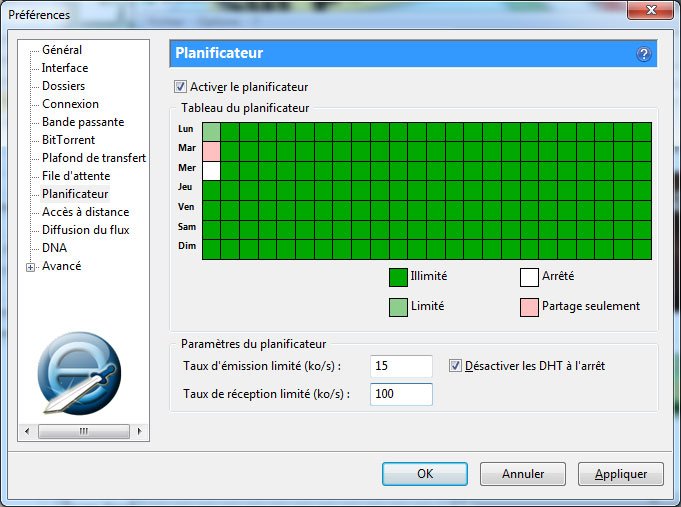
Task: Open Accès à distance settings
Action: (86, 212)
